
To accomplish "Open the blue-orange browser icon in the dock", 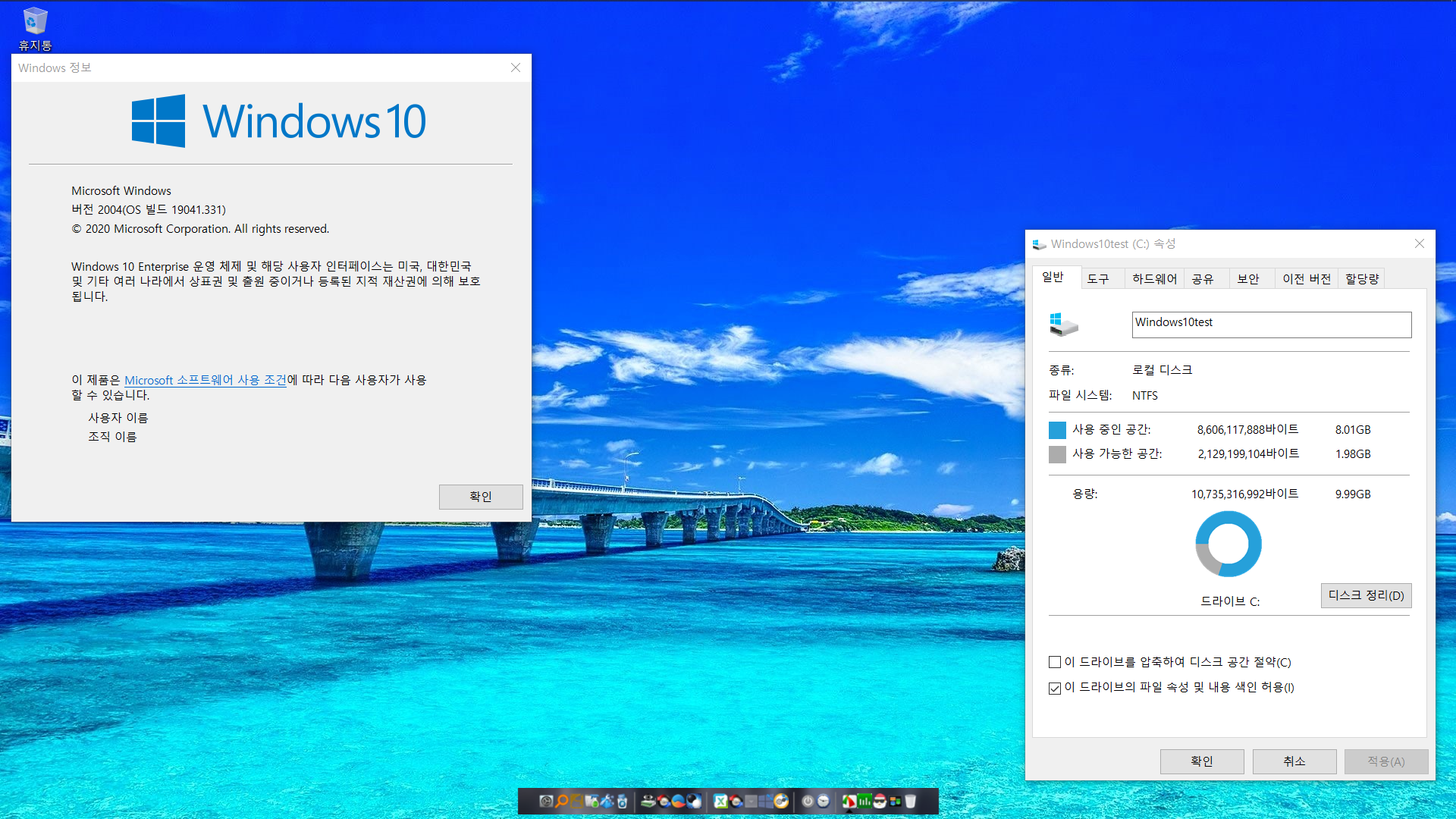I will tap(678, 801).
